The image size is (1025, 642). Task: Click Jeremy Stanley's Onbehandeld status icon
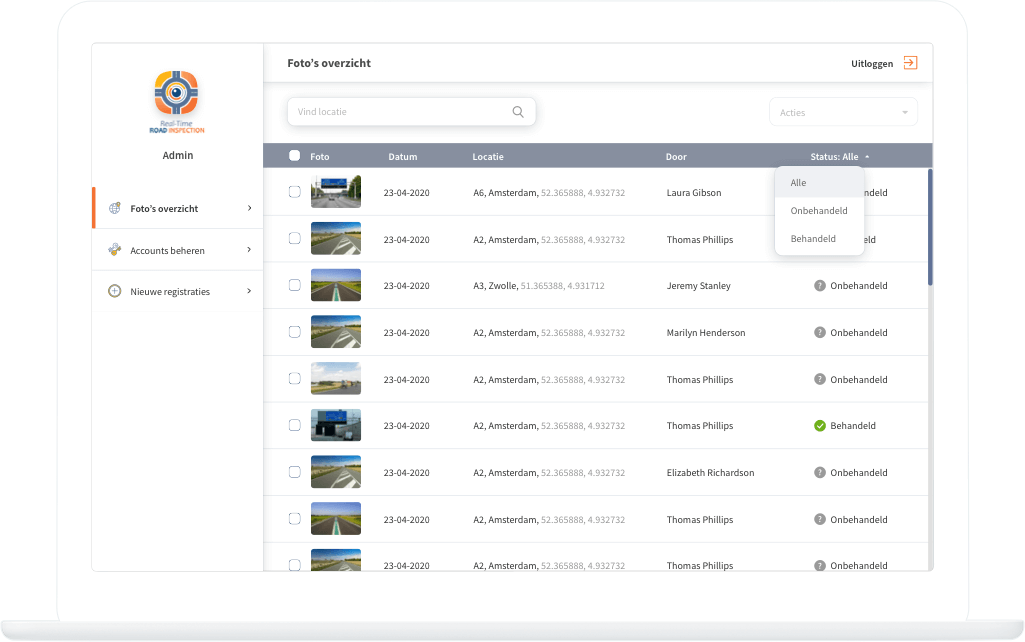(820, 285)
